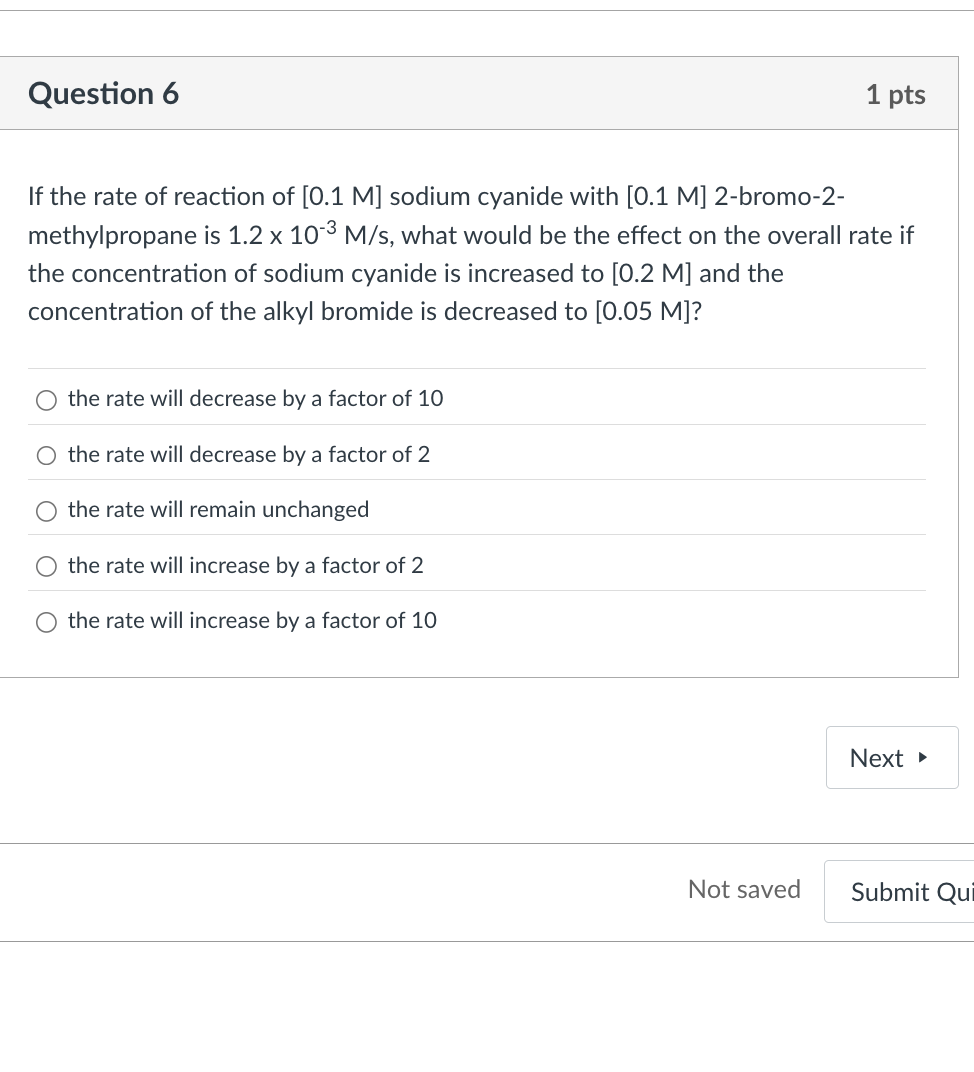Select 'the rate will increase by a factor of 10'

[x=46, y=622]
